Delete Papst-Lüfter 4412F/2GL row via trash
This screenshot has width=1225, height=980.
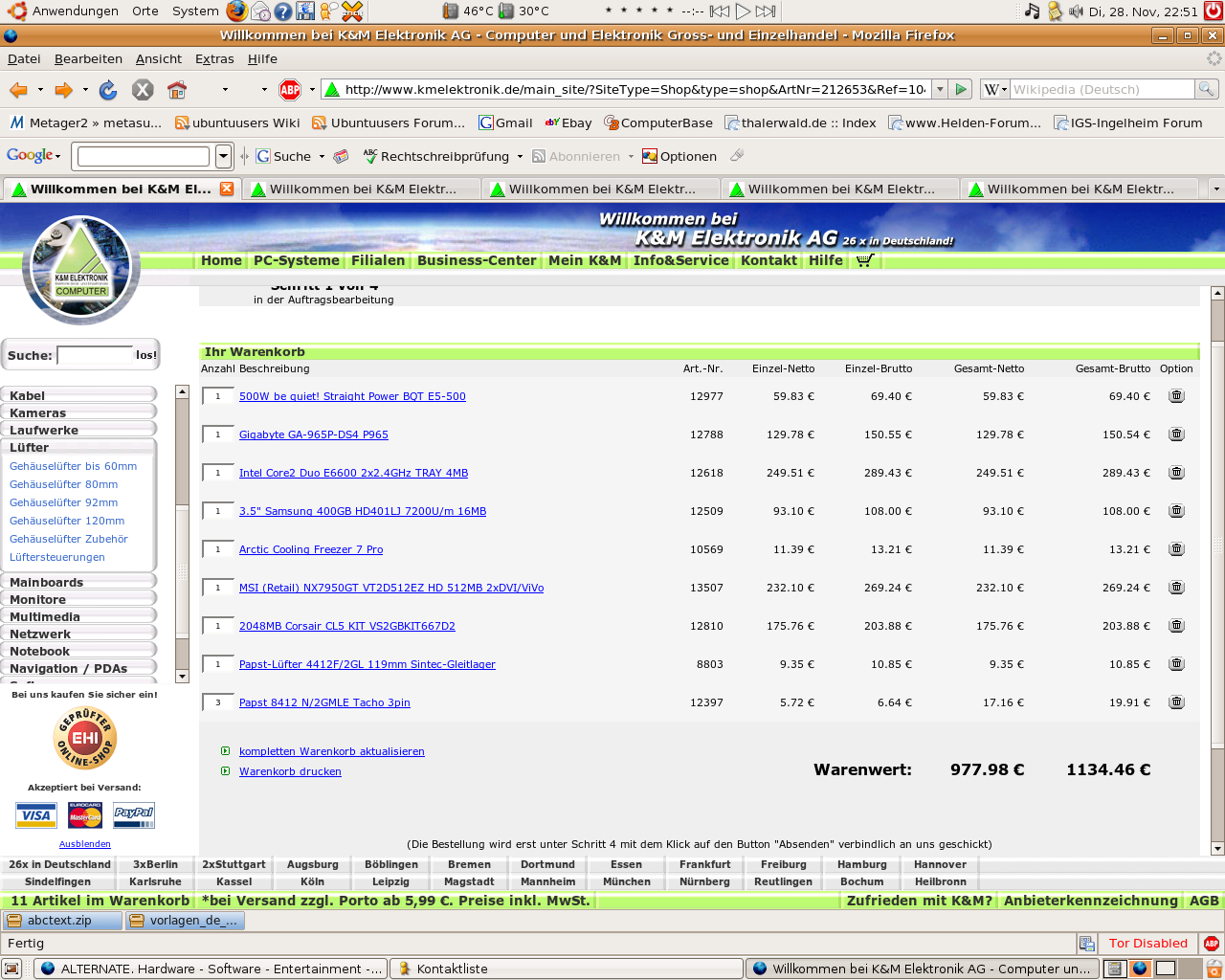[x=1176, y=664]
